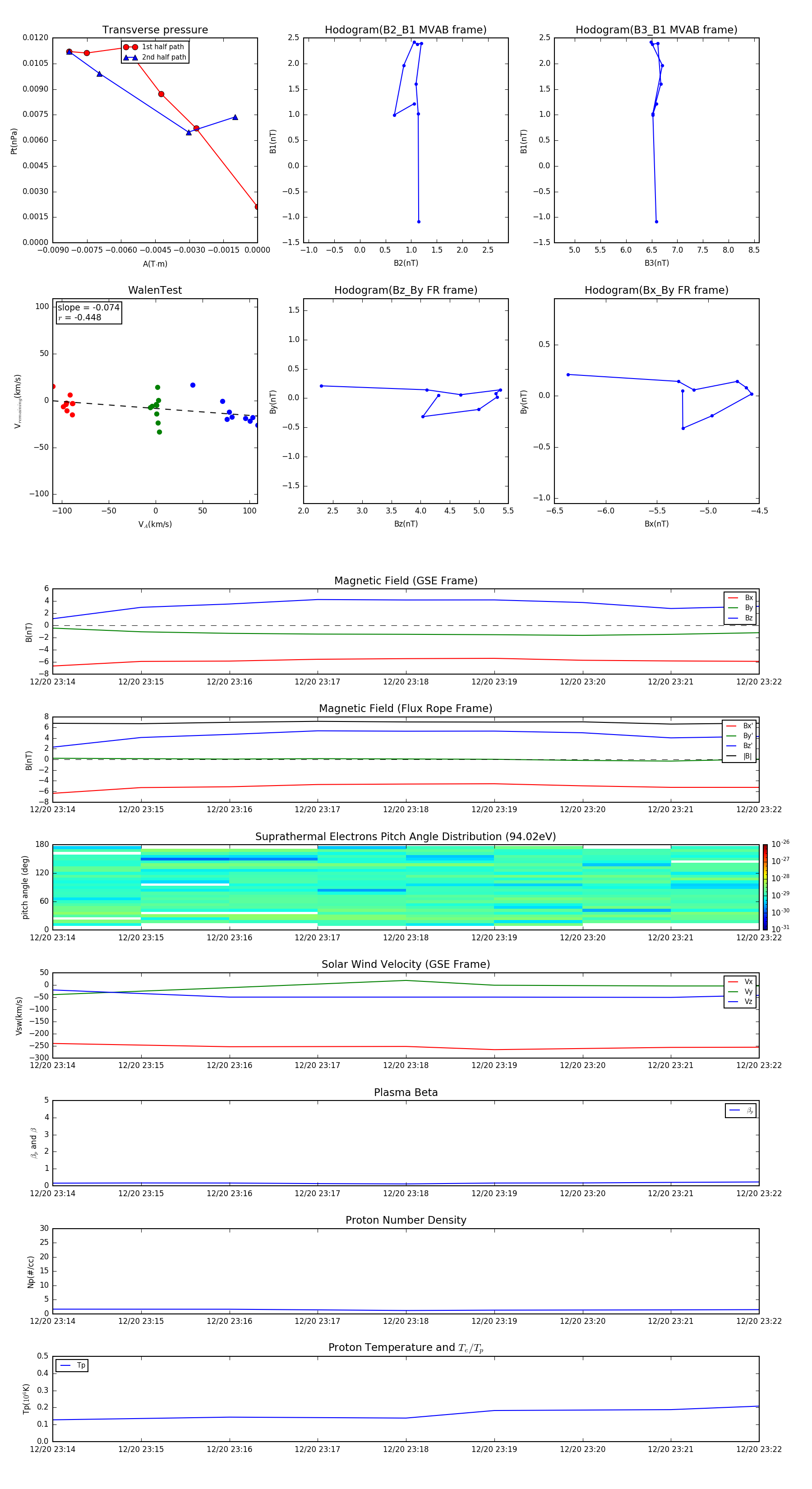The height and width of the screenshot is (1489, 812).
Task: Select the "Vsw(km/s)" y-axis label
Action: click(x=19, y=1016)
